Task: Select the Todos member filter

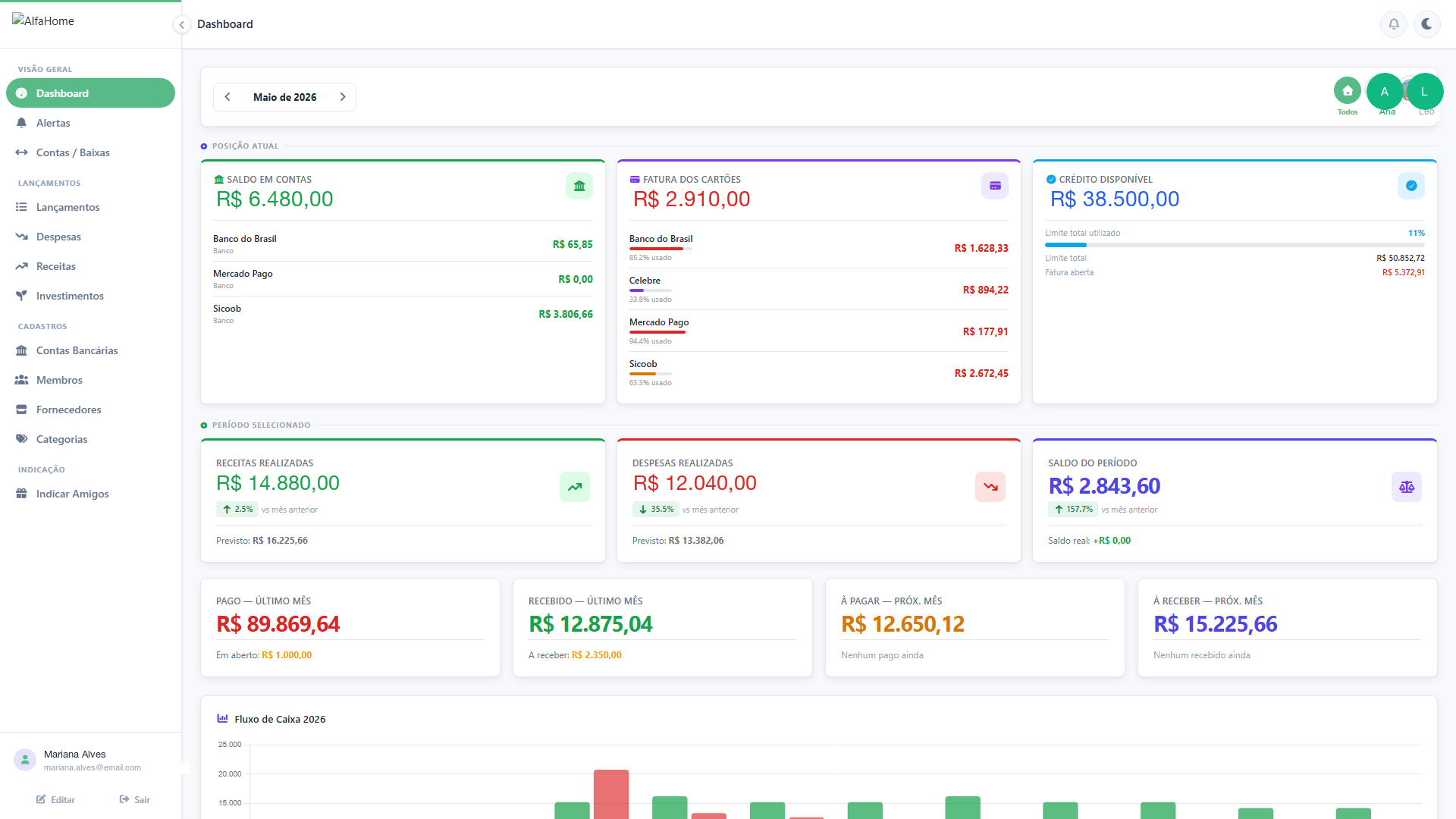Action: (x=1348, y=96)
